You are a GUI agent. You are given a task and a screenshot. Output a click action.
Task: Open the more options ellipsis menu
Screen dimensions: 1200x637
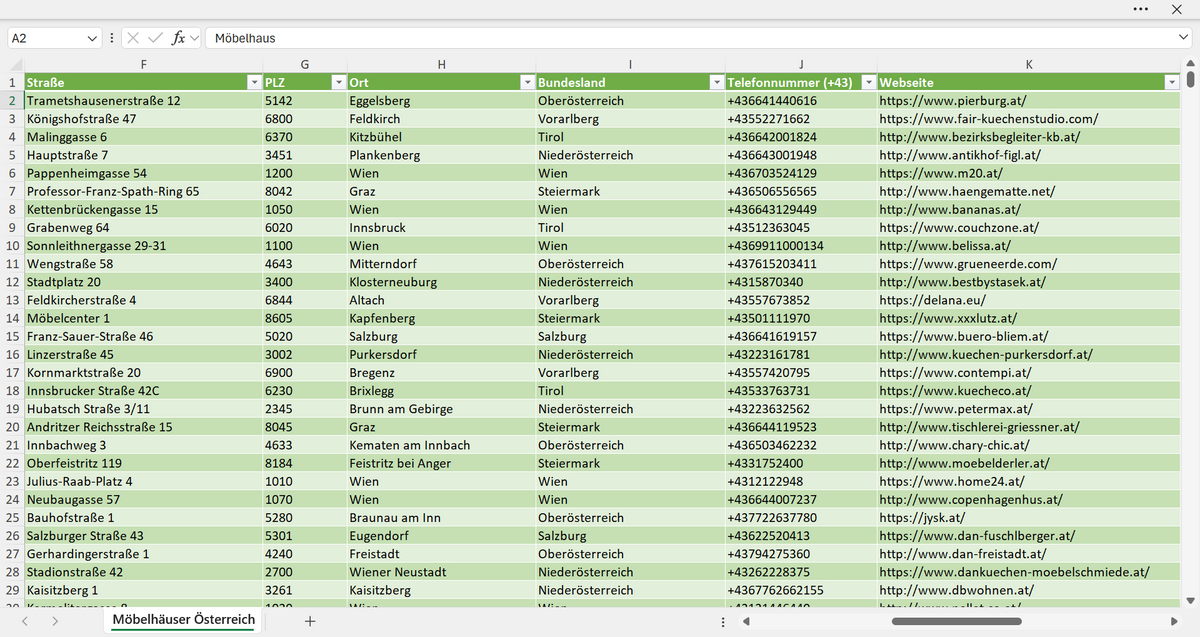(1141, 9)
